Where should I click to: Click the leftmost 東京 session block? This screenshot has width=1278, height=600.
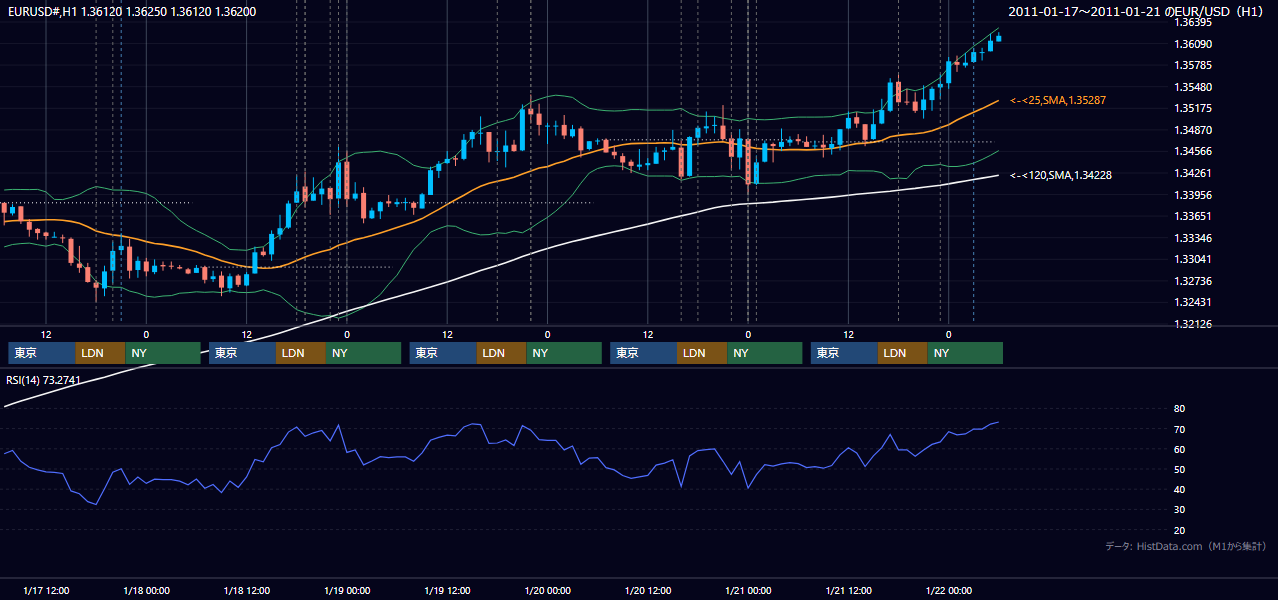[42, 353]
